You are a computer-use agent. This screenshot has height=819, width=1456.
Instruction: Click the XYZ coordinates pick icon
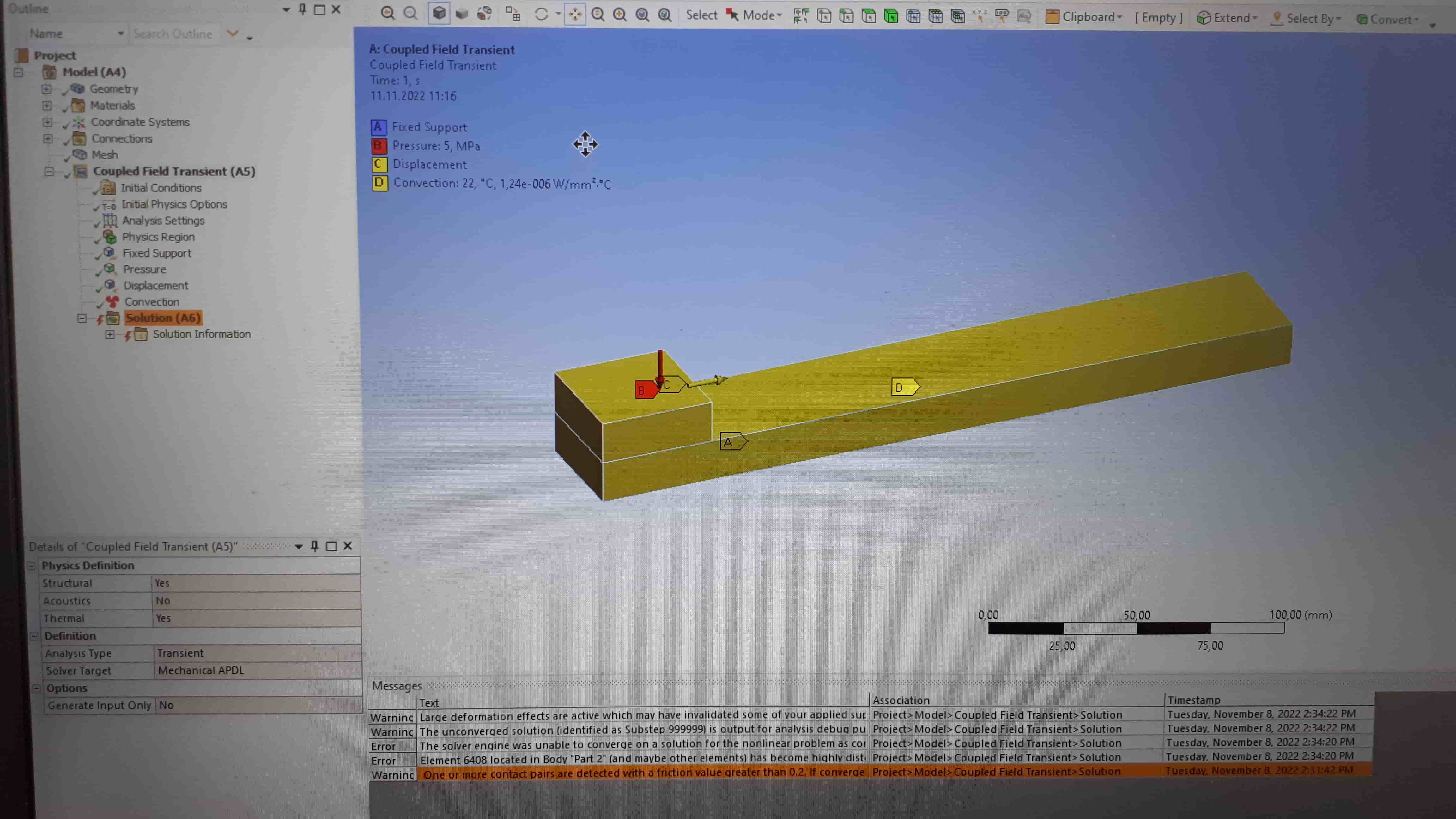coord(980,16)
